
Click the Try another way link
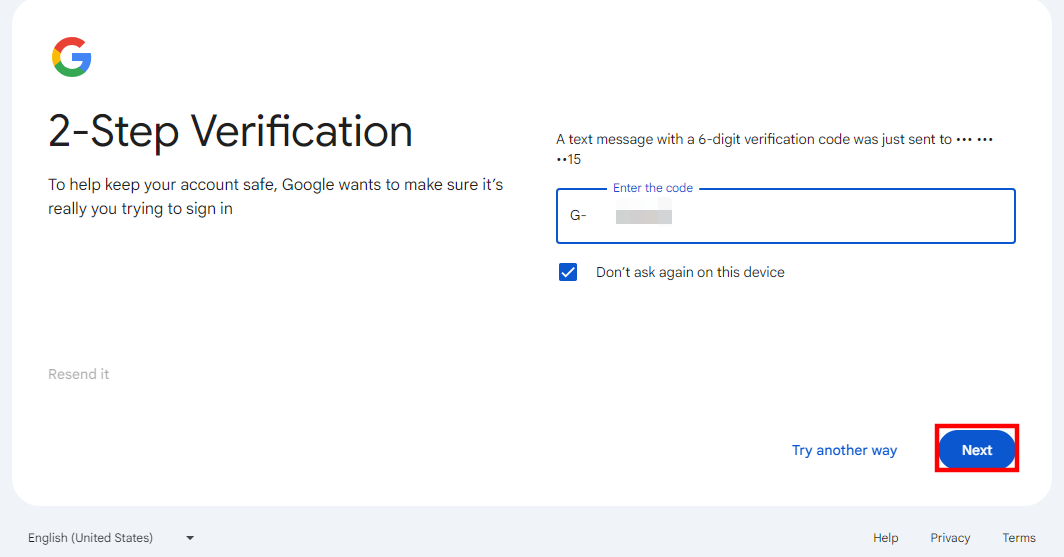[x=844, y=450]
